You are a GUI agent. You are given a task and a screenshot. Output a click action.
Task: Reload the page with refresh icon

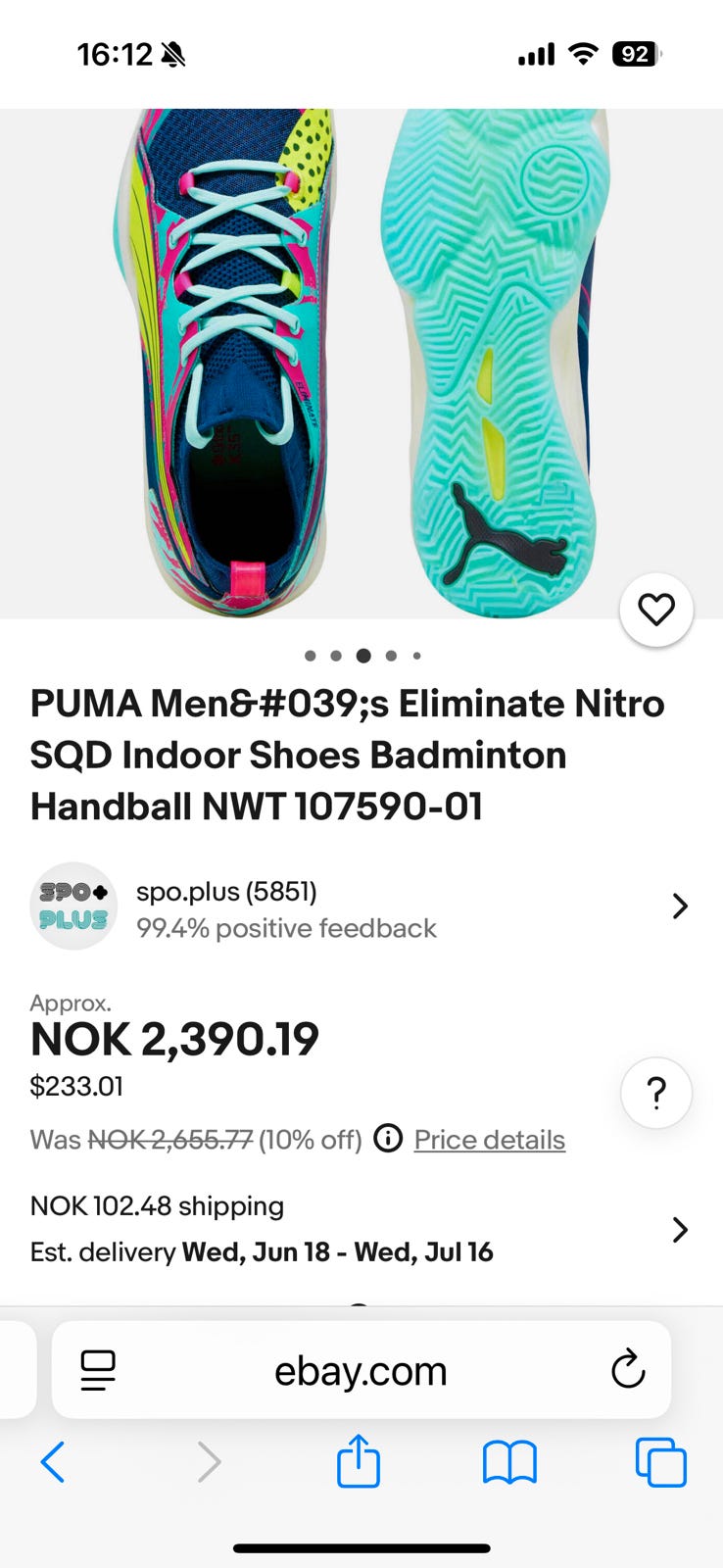pyautogui.click(x=628, y=1369)
